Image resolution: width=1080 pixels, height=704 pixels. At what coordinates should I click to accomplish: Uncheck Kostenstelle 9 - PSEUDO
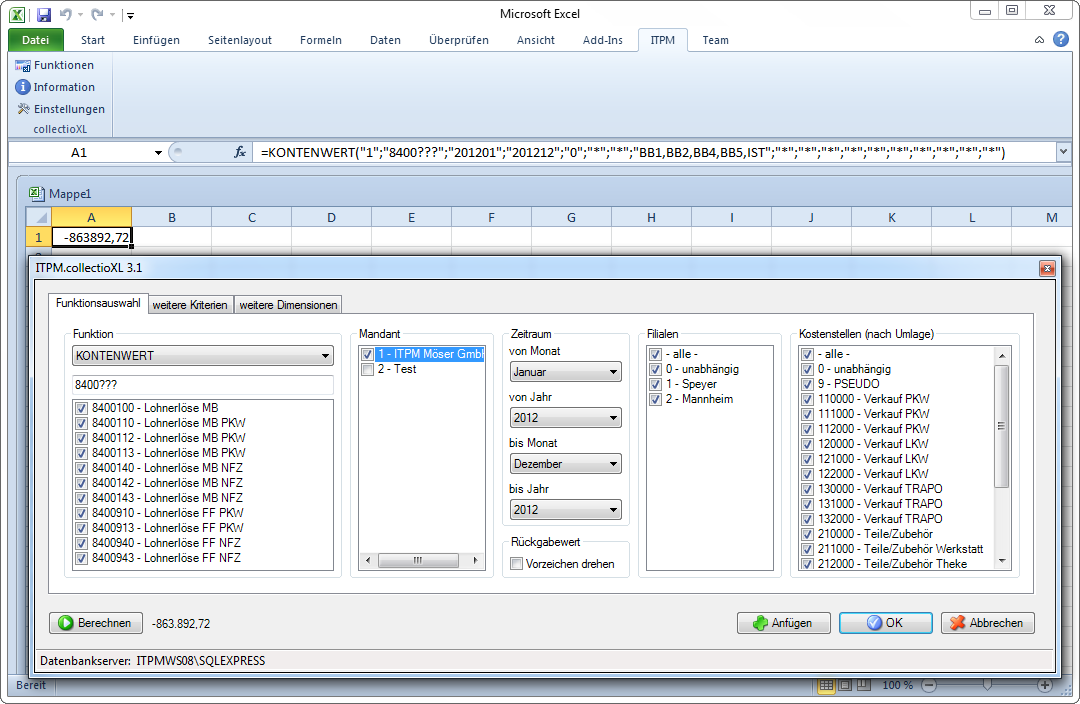pos(808,384)
